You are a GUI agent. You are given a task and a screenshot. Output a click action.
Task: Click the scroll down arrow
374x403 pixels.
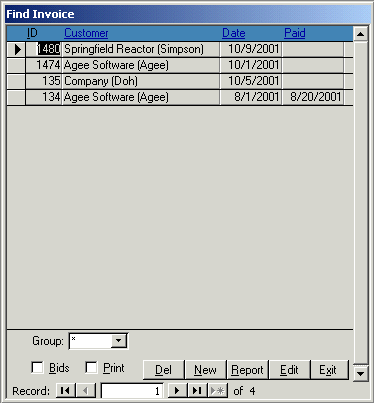pyautogui.click(x=361, y=374)
